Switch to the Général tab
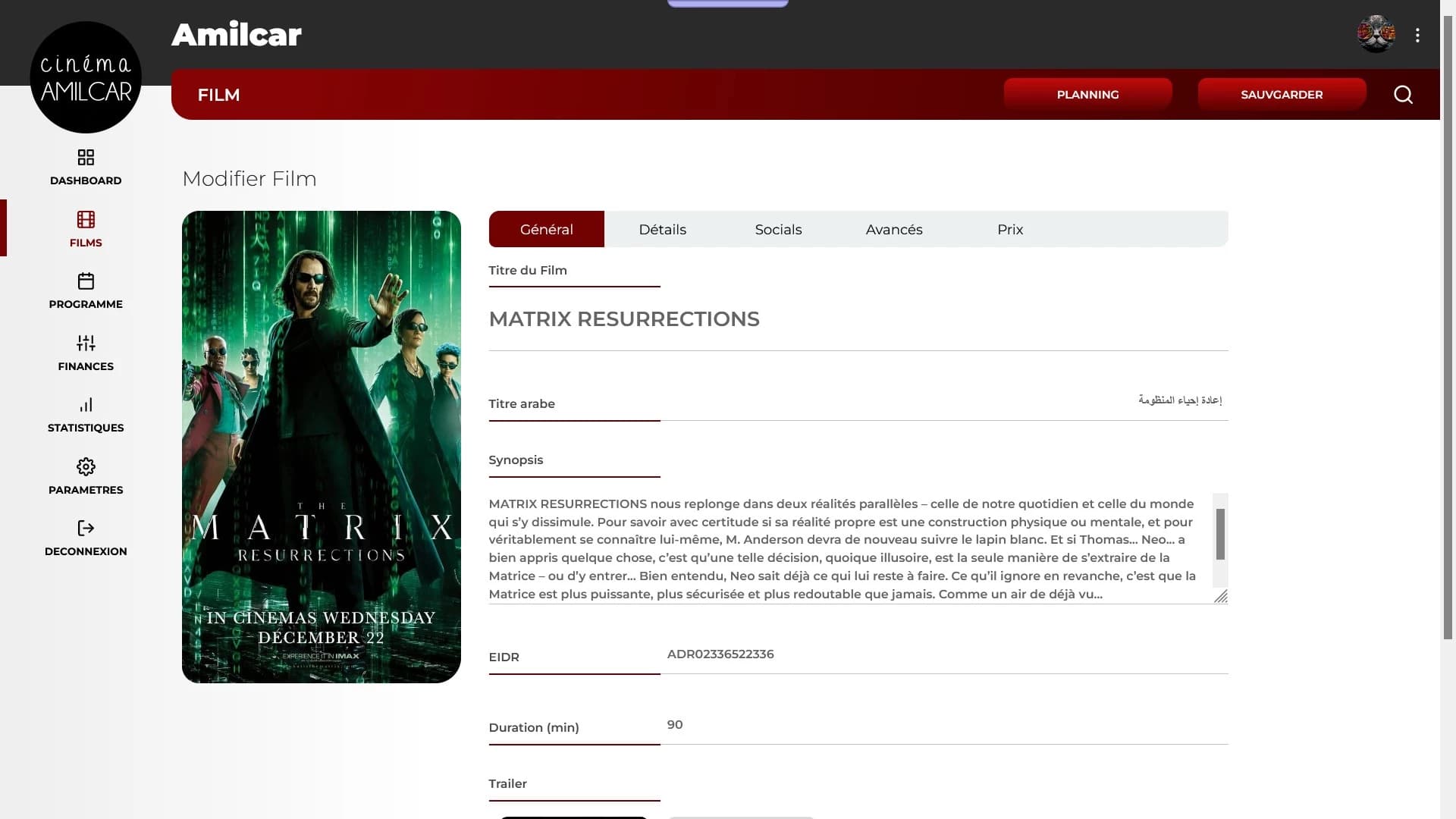Image resolution: width=1456 pixels, height=819 pixels. [x=547, y=229]
